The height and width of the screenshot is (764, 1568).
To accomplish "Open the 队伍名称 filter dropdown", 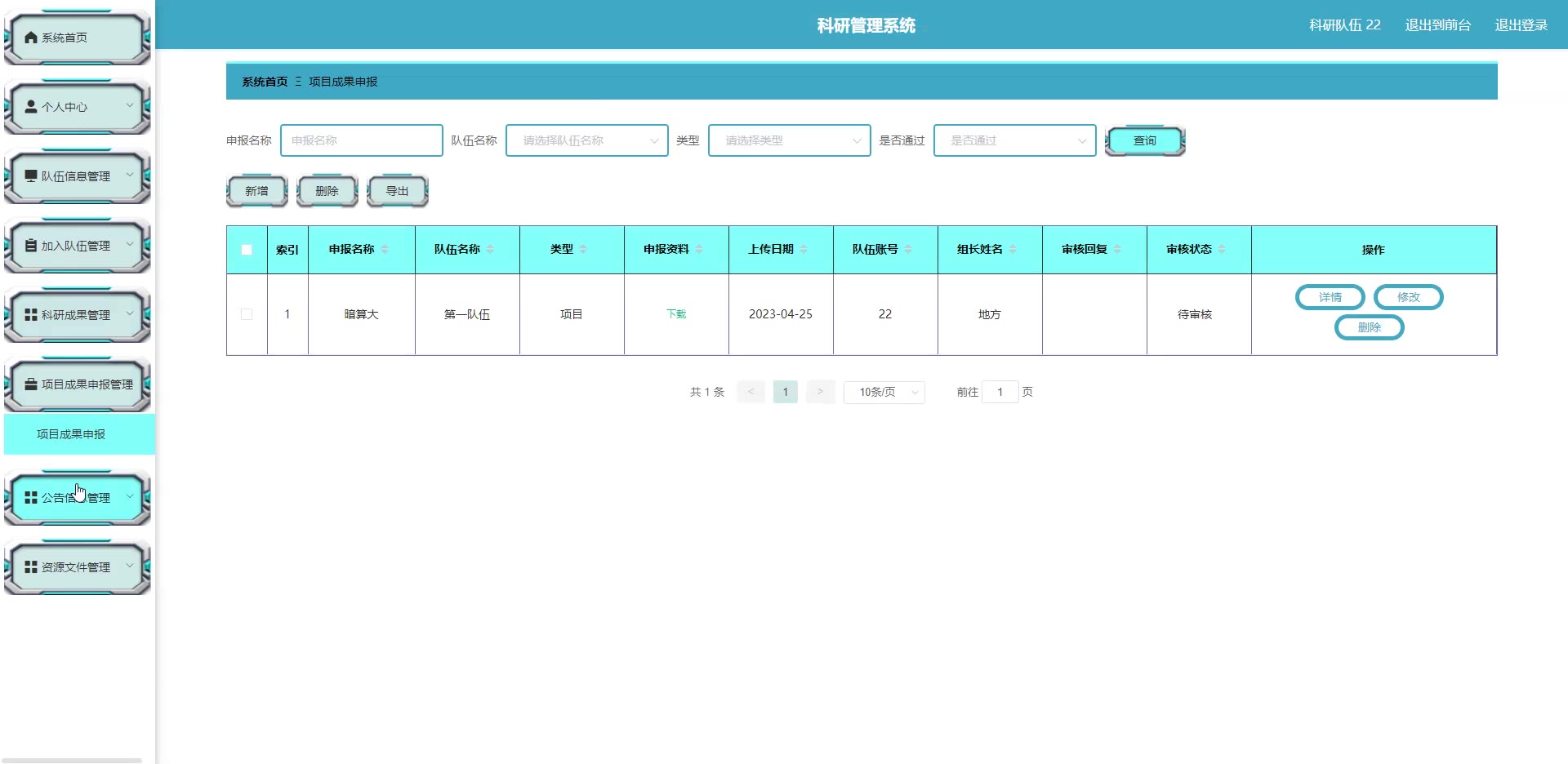I will pos(587,140).
